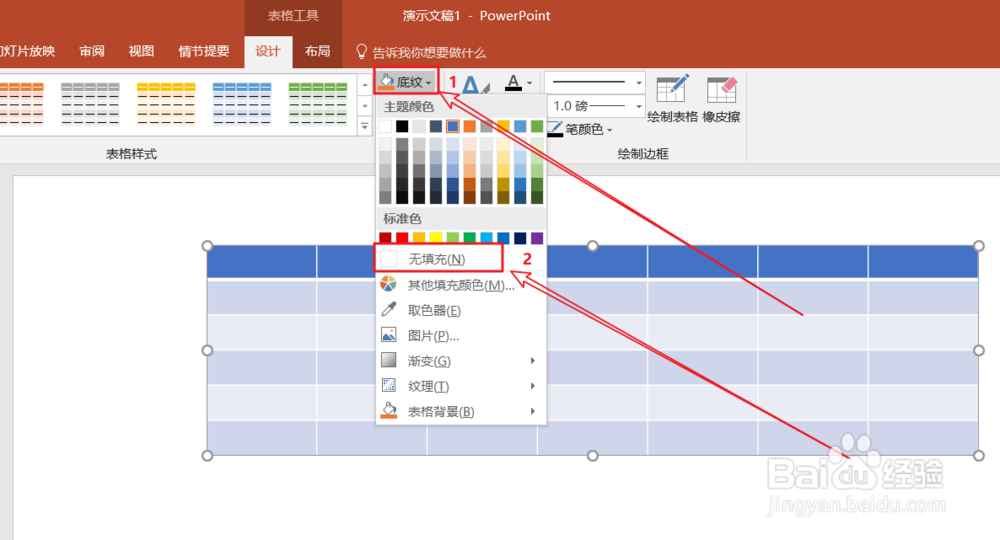Pick the yellow standard color swatch

436,238
